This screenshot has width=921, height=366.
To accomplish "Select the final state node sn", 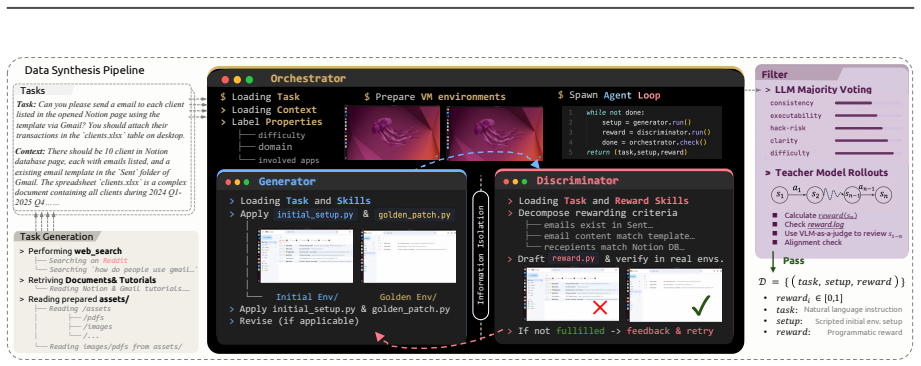I will [883, 194].
